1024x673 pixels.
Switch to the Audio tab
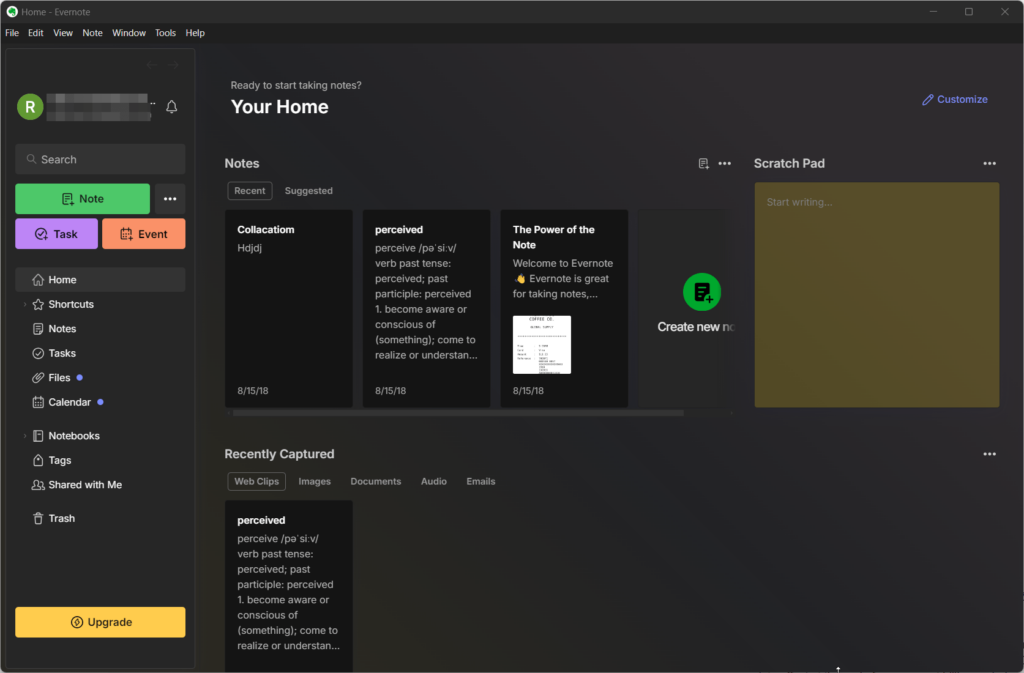[x=434, y=481]
